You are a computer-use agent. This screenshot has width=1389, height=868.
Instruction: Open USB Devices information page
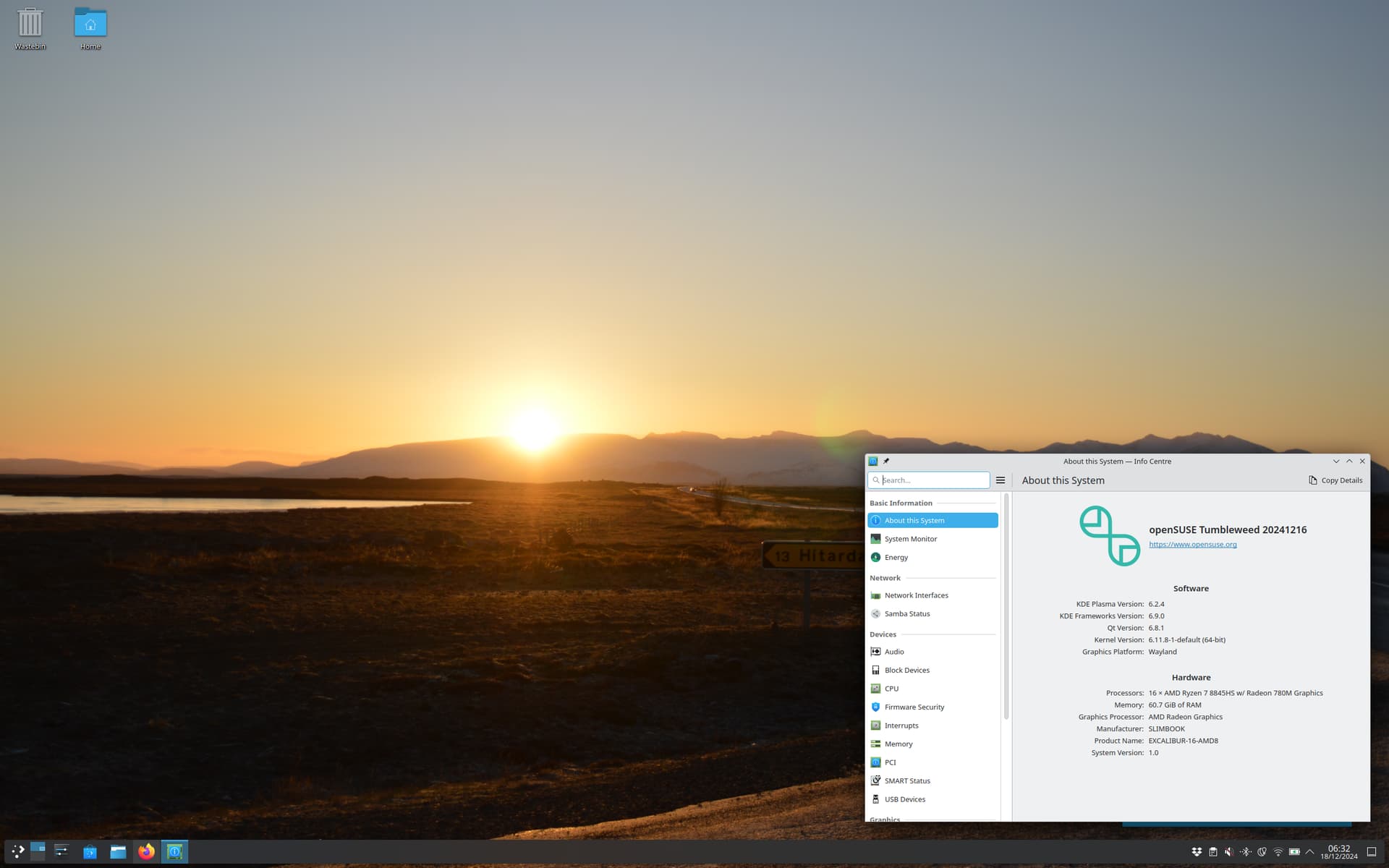tap(904, 799)
